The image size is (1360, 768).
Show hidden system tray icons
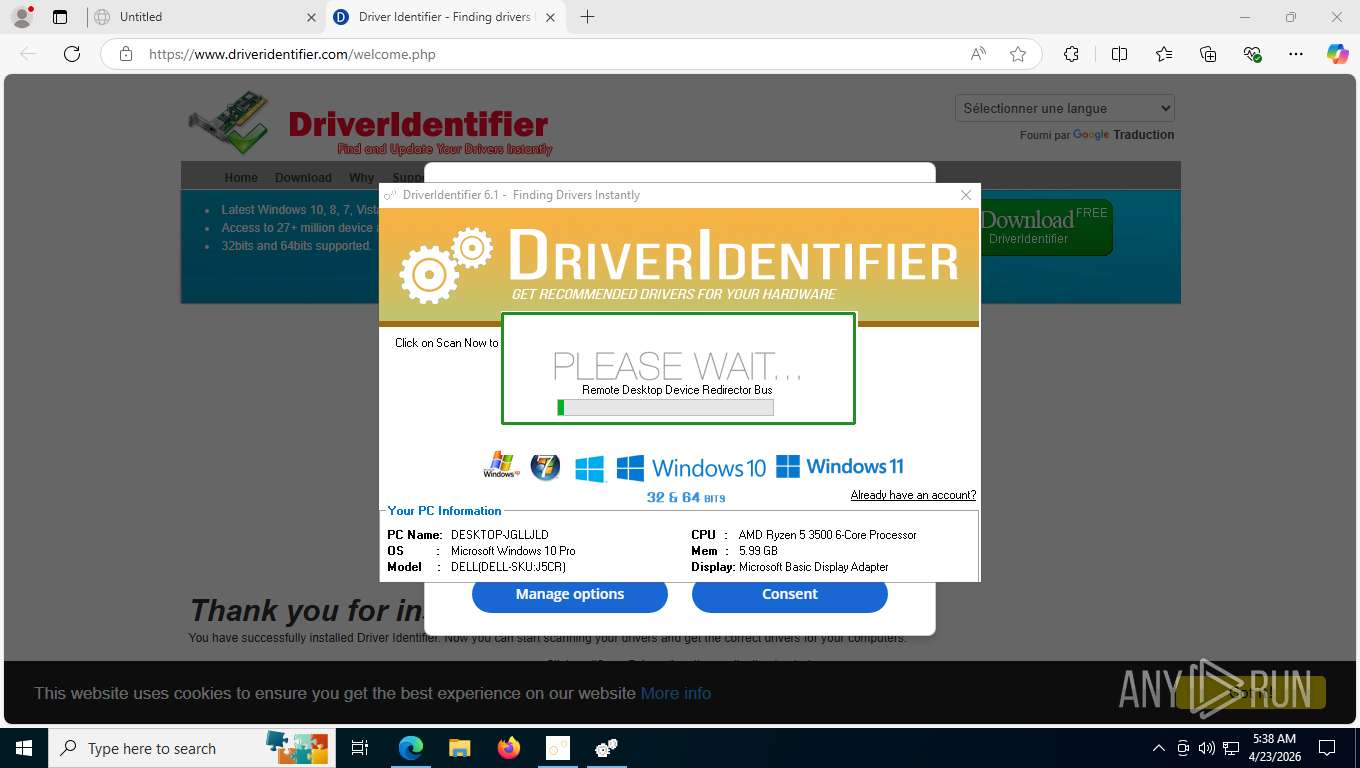pos(1159,748)
